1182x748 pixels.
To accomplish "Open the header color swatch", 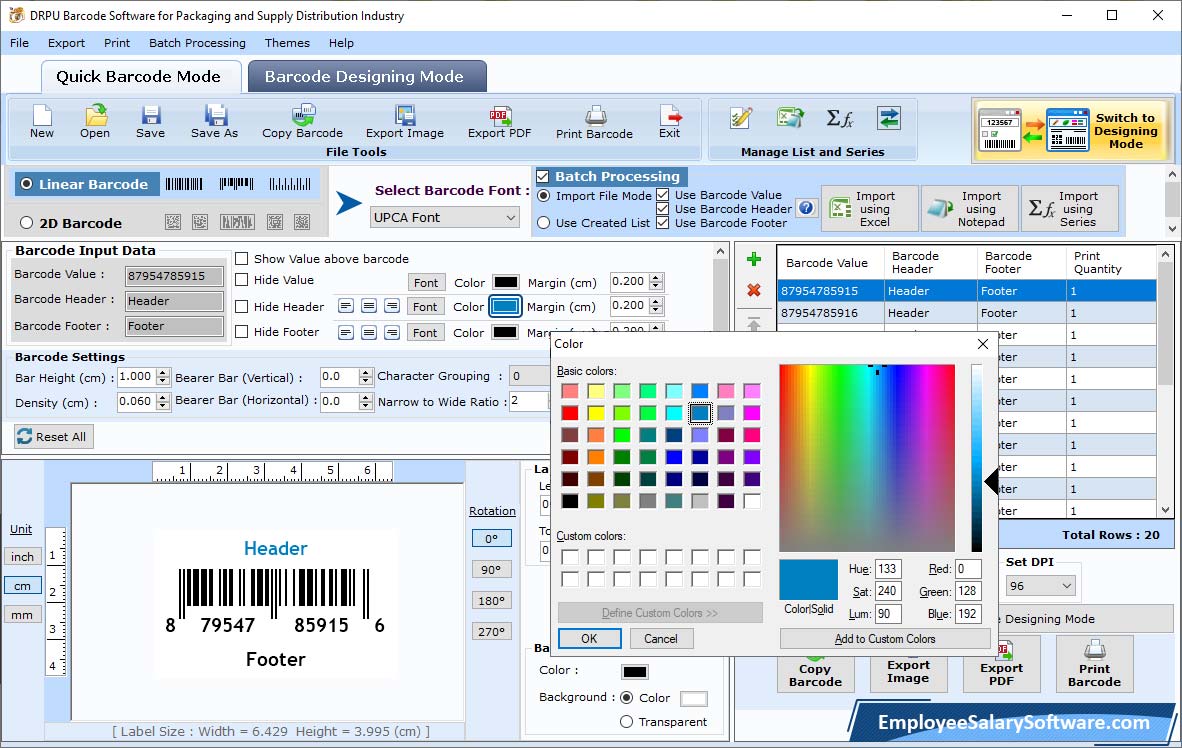I will [x=505, y=306].
